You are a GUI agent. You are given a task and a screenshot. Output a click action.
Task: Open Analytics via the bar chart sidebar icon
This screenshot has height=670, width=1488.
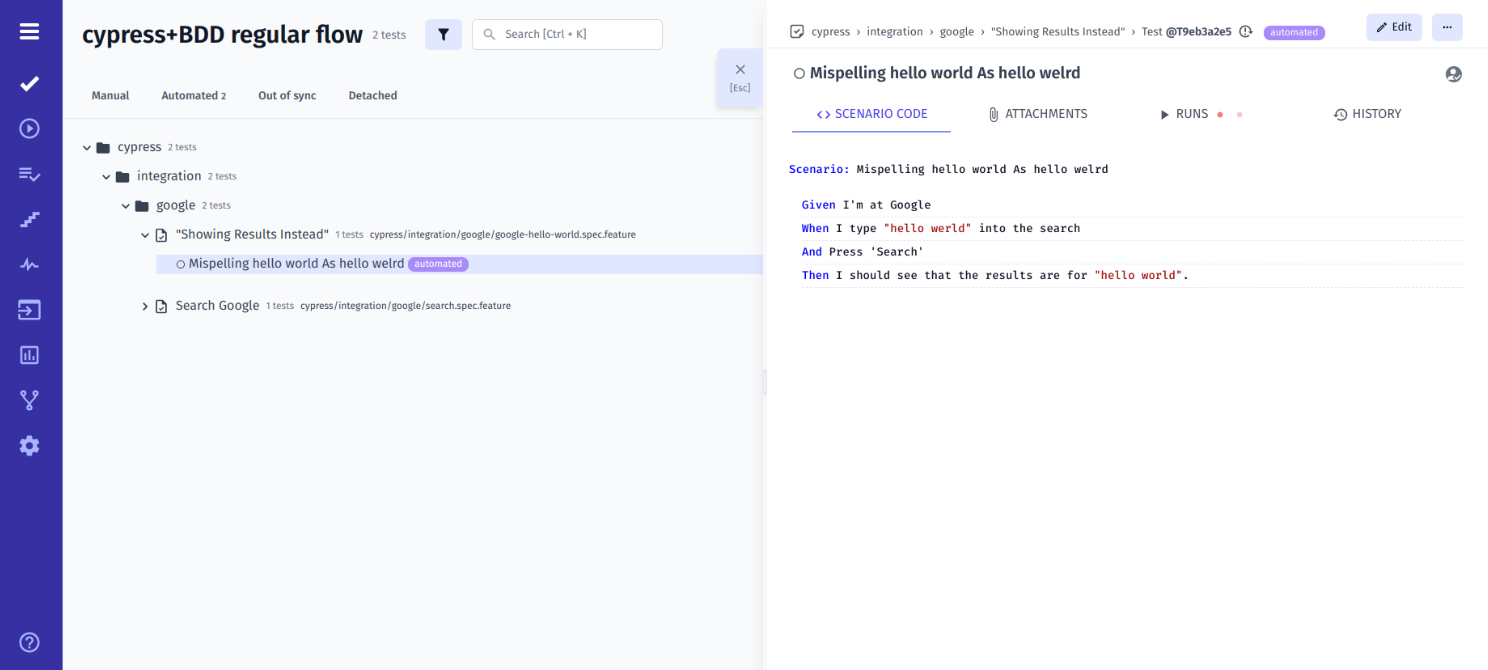(x=29, y=354)
